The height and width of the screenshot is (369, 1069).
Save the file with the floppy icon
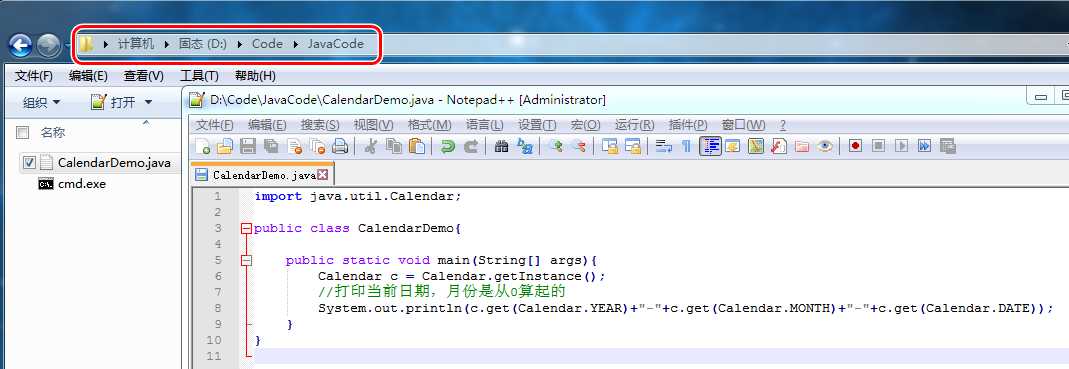click(248, 146)
